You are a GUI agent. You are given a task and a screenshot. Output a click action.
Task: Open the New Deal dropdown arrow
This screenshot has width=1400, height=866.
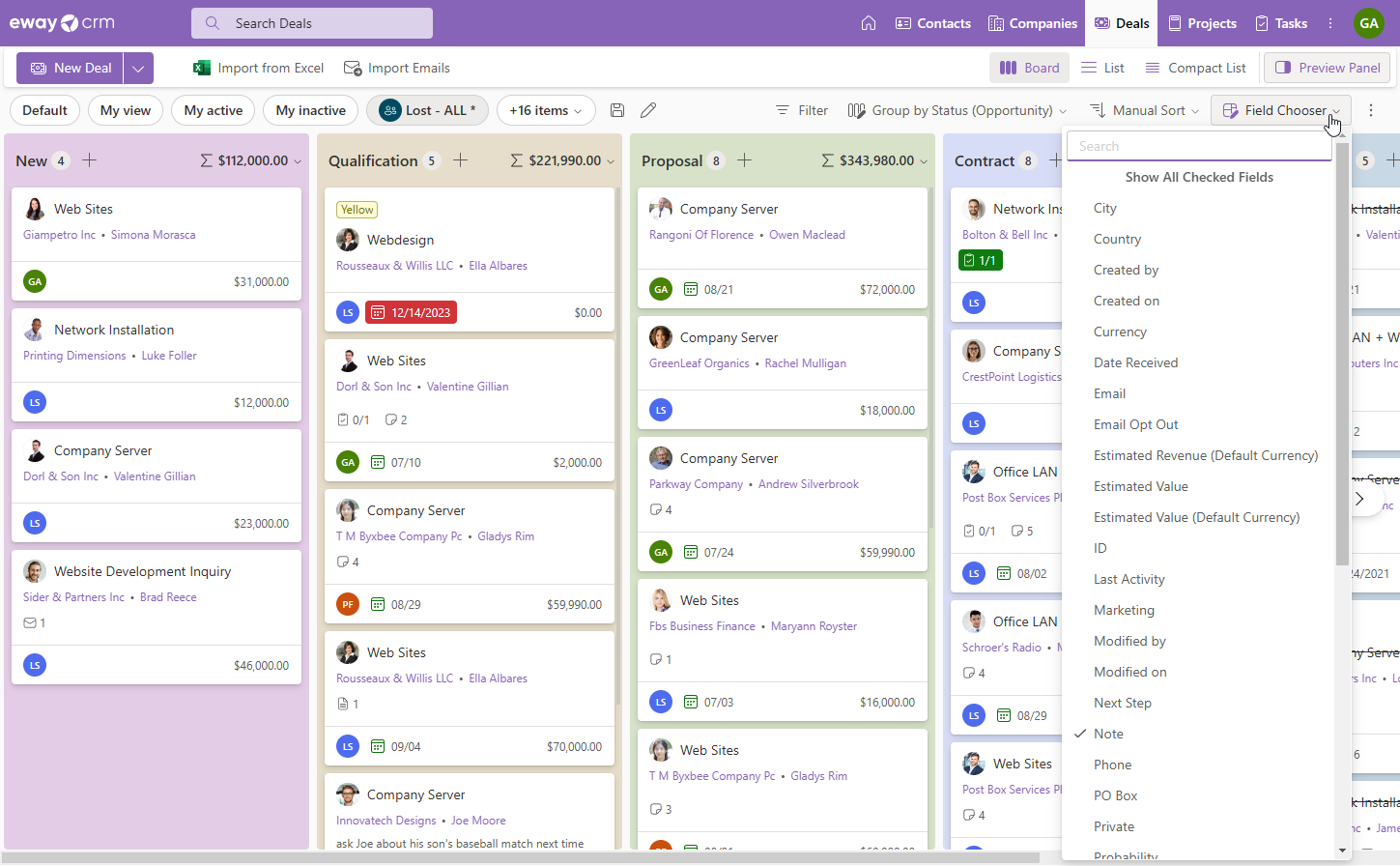(x=138, y=68)
